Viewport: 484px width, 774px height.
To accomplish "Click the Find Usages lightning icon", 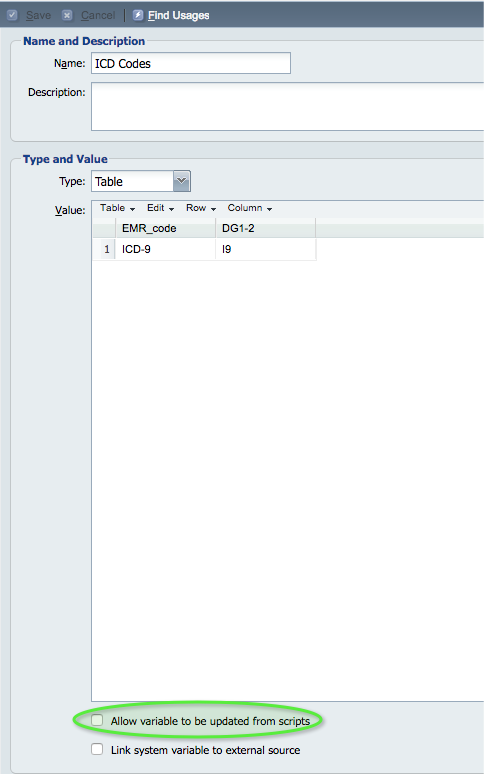I will pyautogui.click(x=138, y=15).
